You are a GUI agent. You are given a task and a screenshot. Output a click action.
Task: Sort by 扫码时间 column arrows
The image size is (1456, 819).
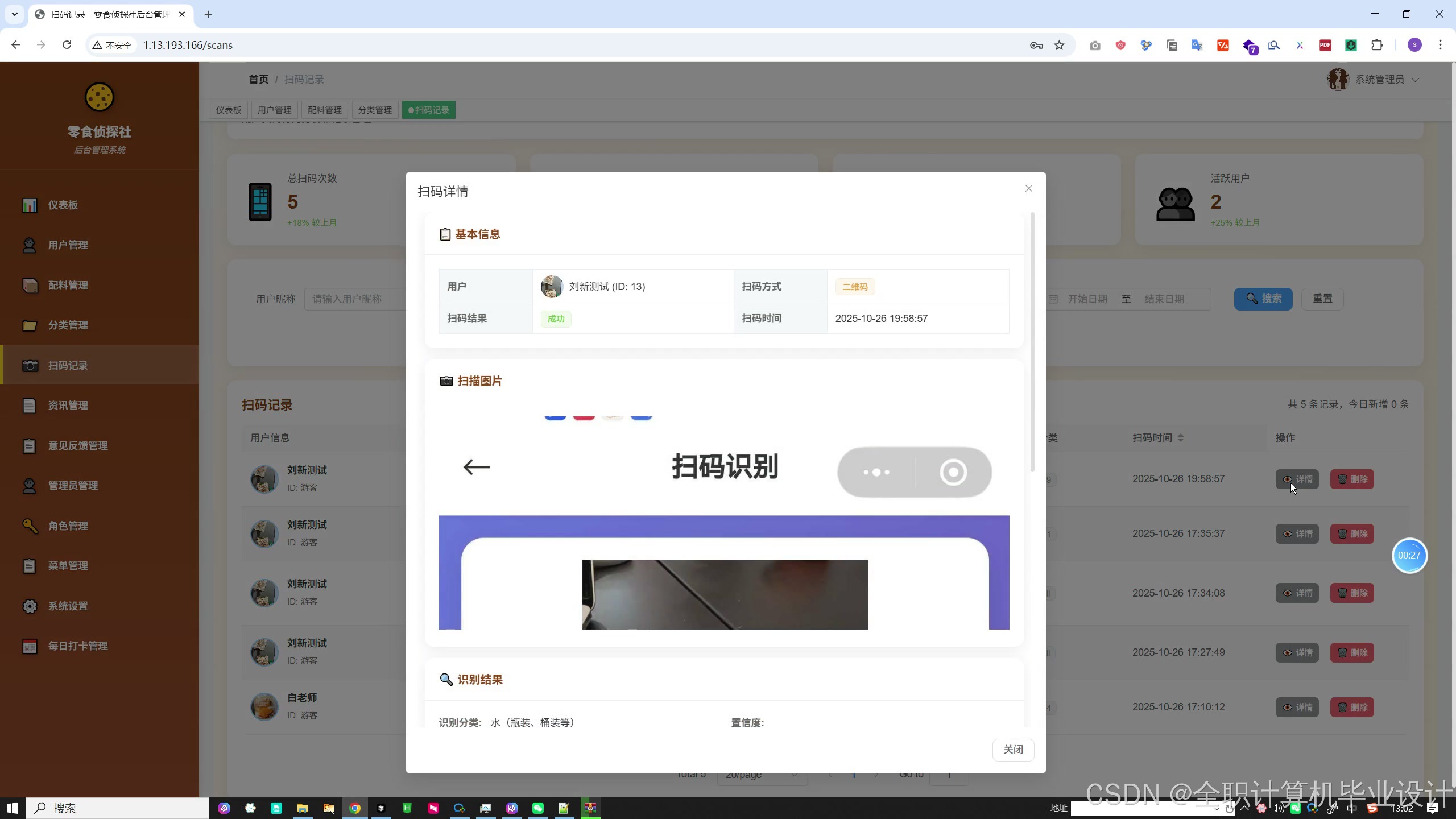pyautogui.click(x=1181, y=437)
